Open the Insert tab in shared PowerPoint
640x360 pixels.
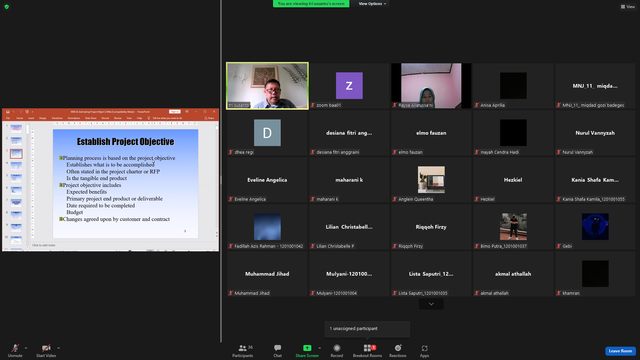31,118
